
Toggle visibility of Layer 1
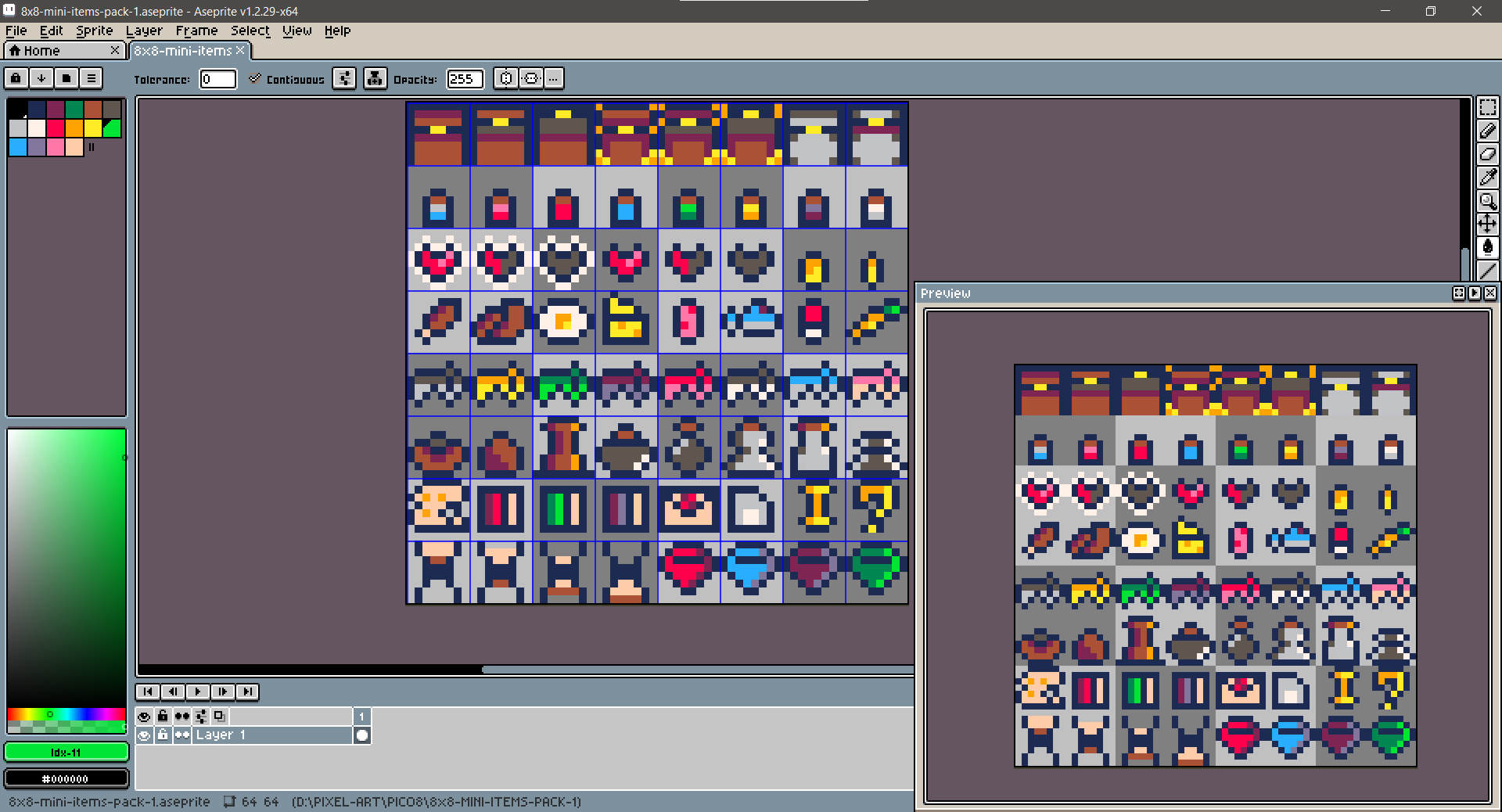coord(144,735)
